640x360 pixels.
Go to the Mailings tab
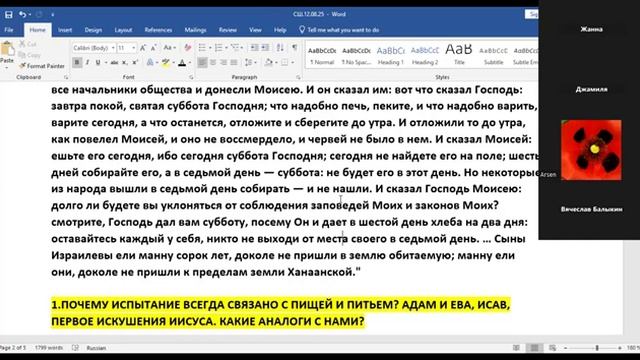(195, 30)
